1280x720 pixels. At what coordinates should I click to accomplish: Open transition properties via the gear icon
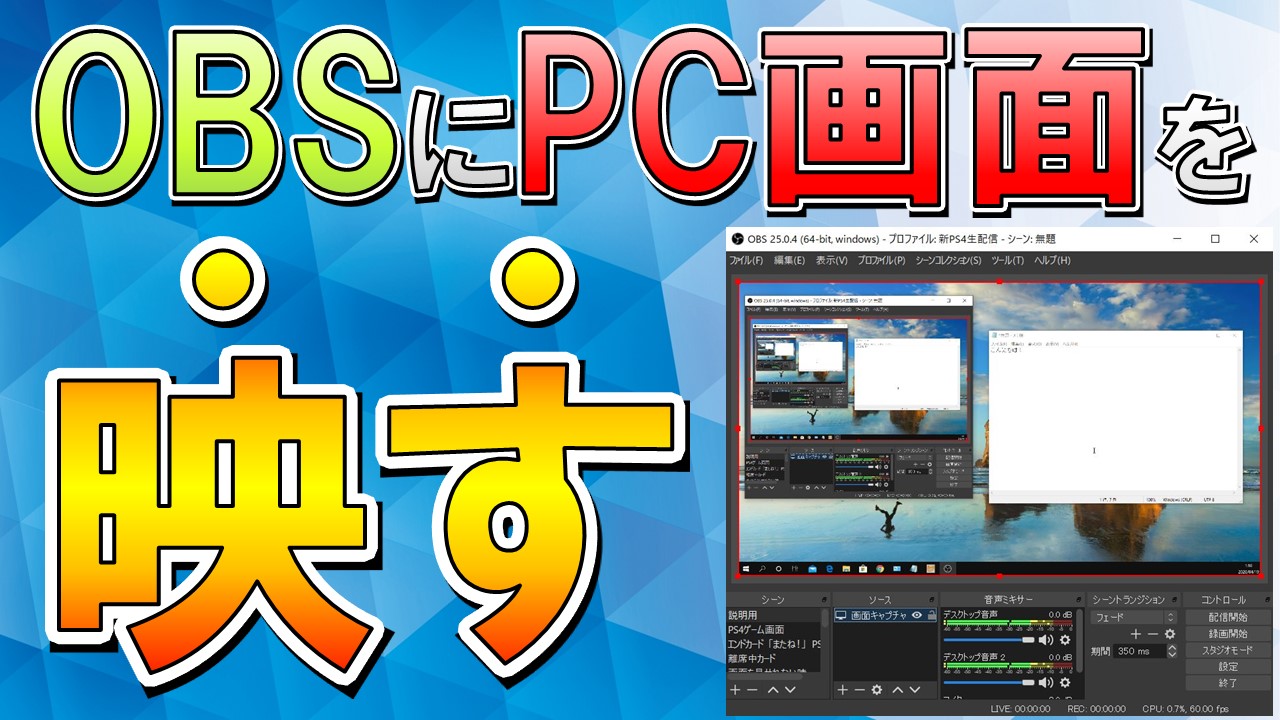1170,634
